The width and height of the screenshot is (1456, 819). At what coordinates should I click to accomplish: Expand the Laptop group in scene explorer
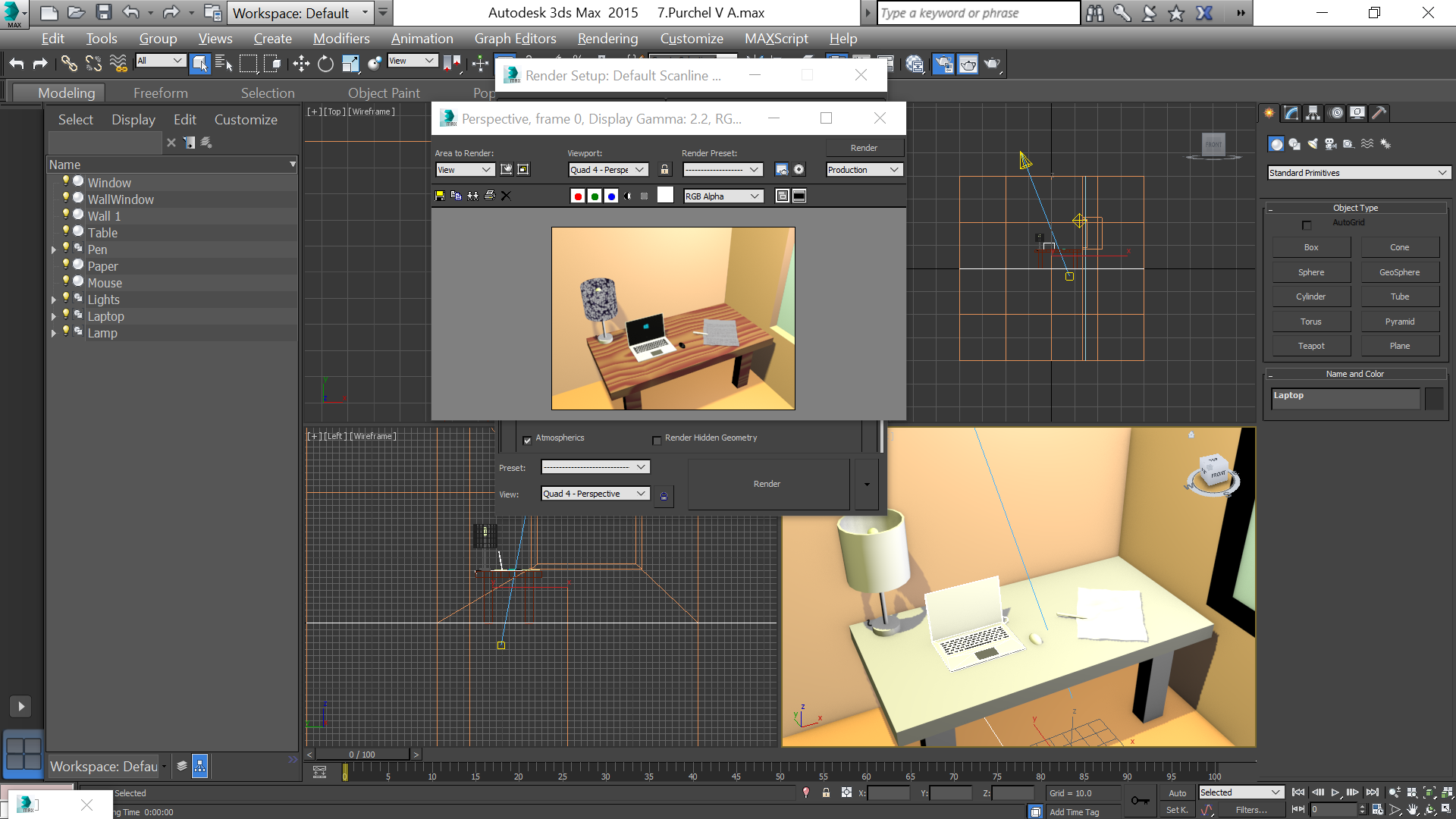pos(54,316)
